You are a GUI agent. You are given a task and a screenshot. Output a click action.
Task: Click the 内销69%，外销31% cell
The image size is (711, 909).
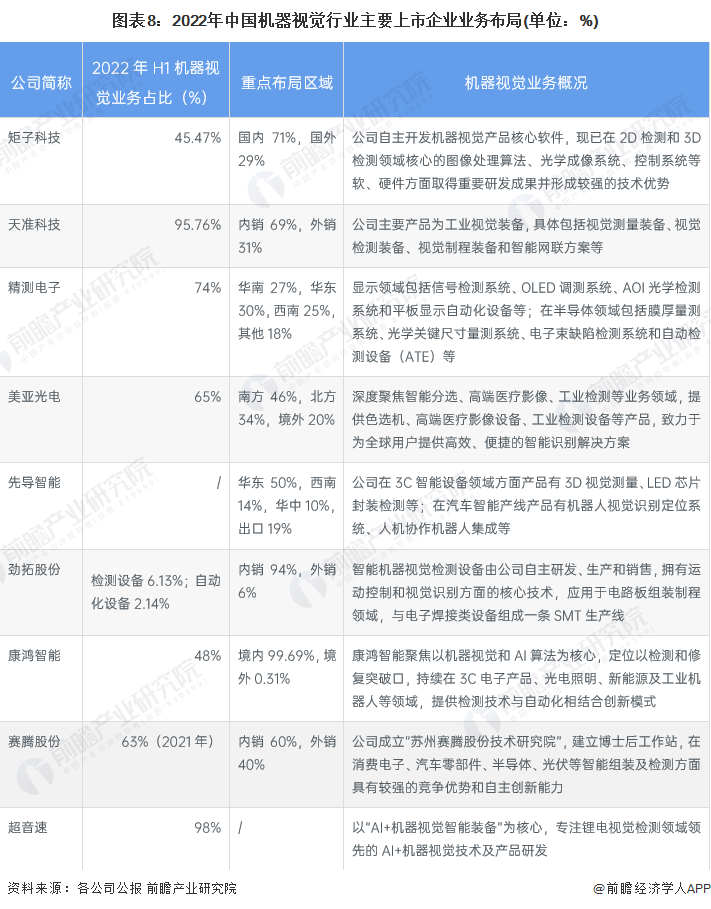tap(286, 236)
